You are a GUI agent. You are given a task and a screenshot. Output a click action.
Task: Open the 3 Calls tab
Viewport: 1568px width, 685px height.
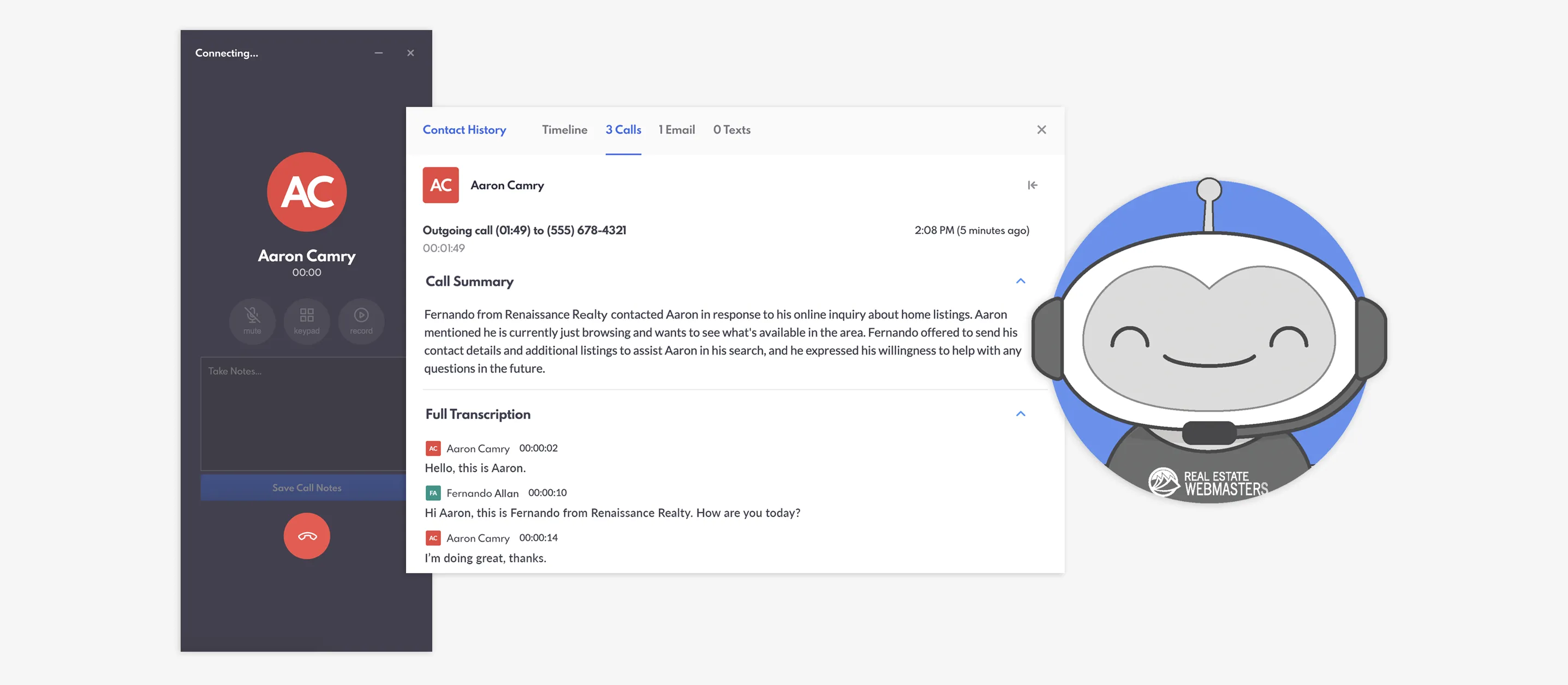coord(623,130)
